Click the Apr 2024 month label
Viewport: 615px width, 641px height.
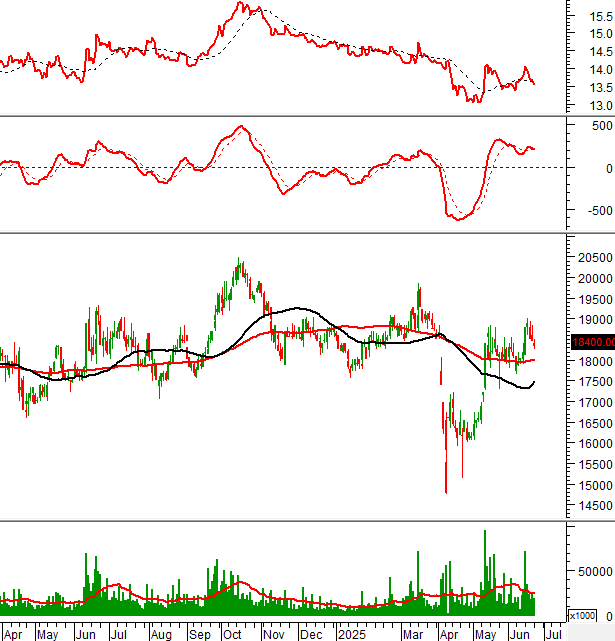tap(13, 634)
